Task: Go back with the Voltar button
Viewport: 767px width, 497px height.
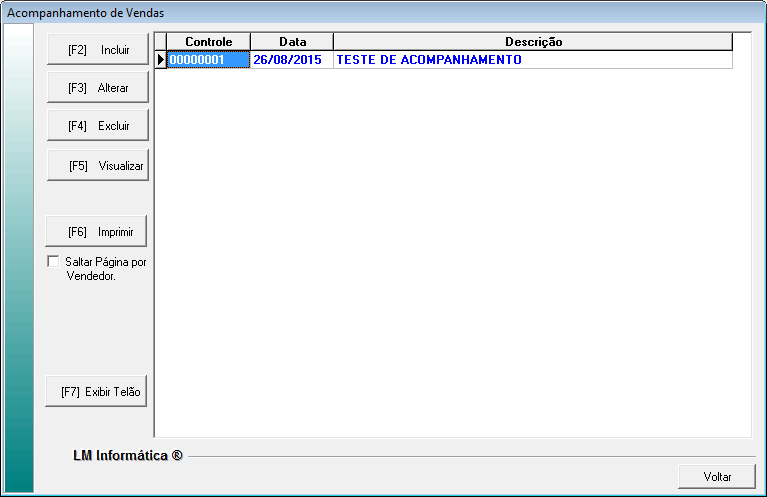Action: click(716, 477)
